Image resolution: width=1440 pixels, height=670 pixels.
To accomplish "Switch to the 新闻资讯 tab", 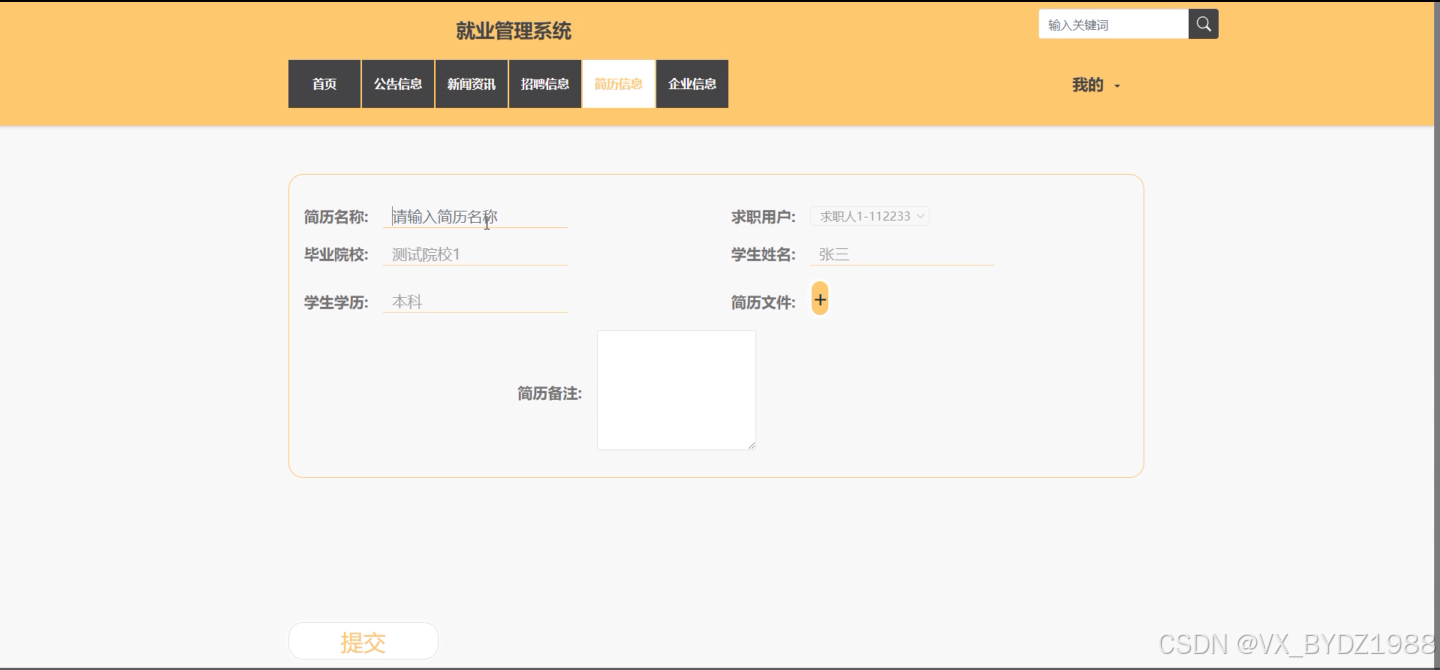I will pos(471,84).
